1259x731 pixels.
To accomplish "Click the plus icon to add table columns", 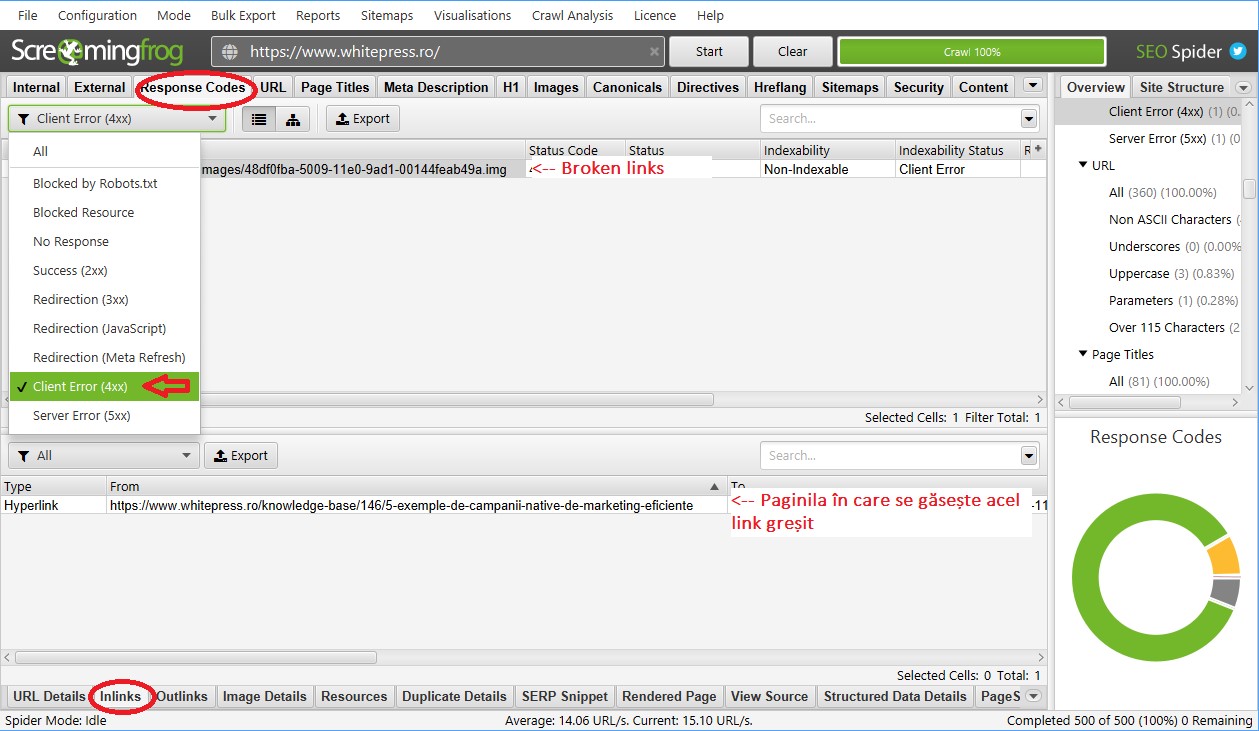I will (1038, 149).
